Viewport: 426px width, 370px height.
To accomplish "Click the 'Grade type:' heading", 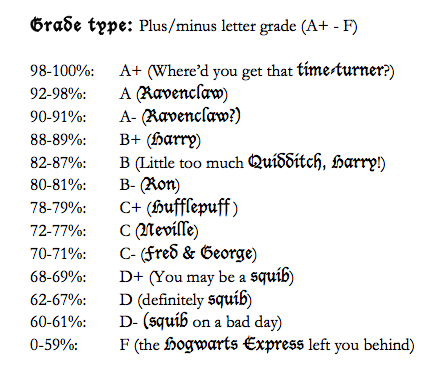I will pos(81,25).
